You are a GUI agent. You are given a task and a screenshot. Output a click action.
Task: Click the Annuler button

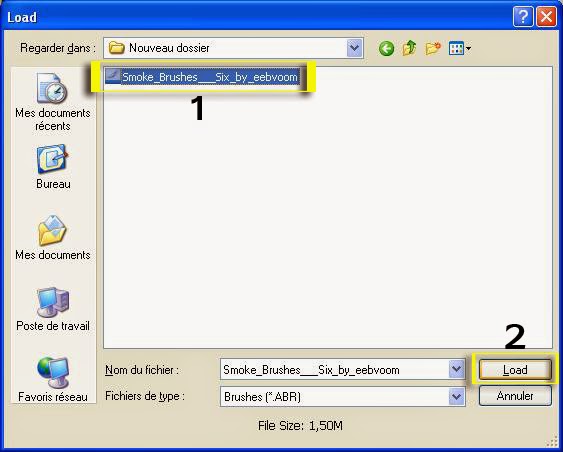pos(515,396)
